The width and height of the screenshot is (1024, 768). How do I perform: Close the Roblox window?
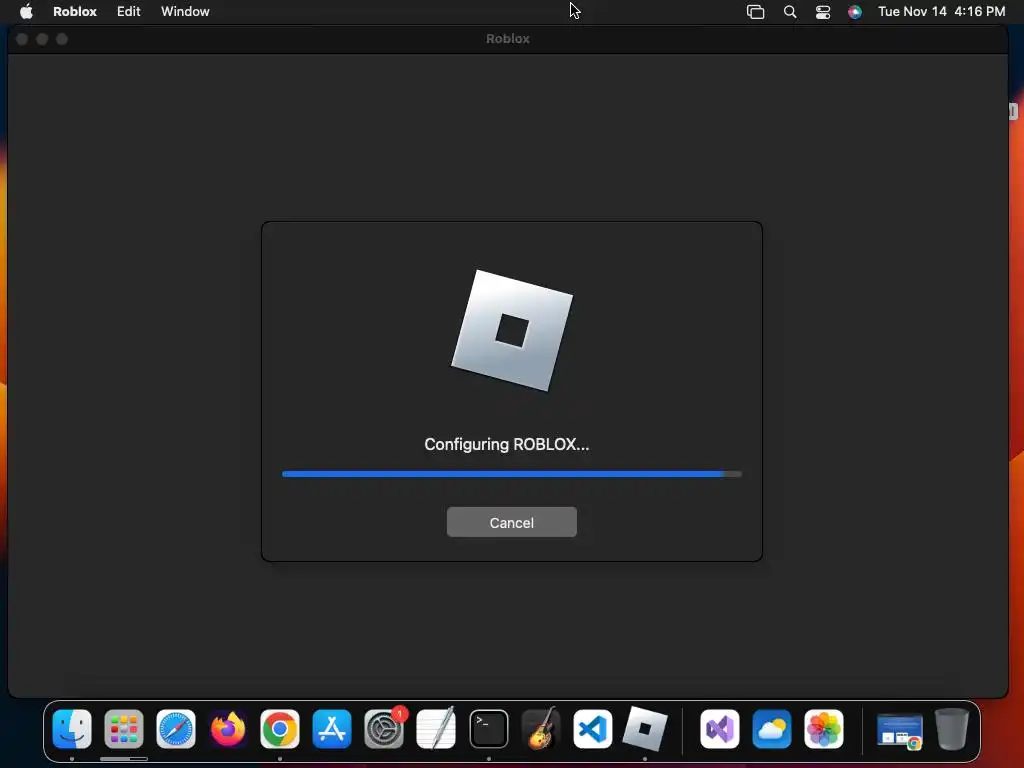pos(22,39)
